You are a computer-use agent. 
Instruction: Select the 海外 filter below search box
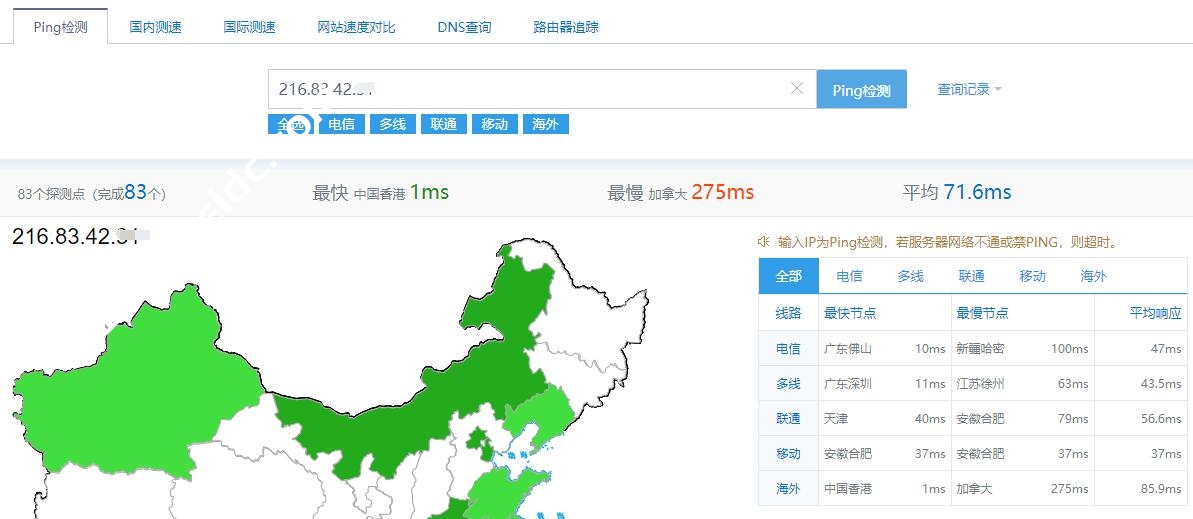coord(546,124)
